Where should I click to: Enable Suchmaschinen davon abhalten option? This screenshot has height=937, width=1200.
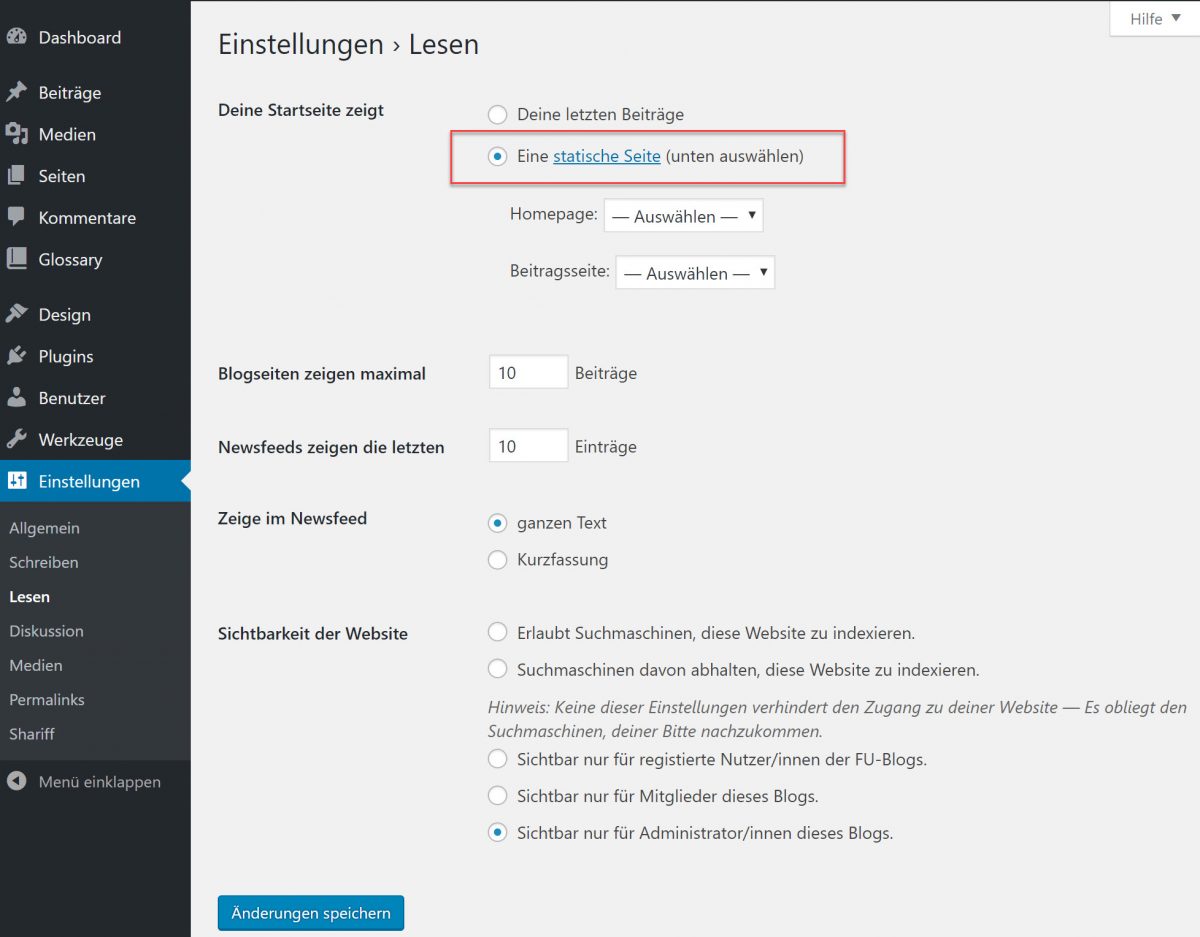[x=497, y=669]
